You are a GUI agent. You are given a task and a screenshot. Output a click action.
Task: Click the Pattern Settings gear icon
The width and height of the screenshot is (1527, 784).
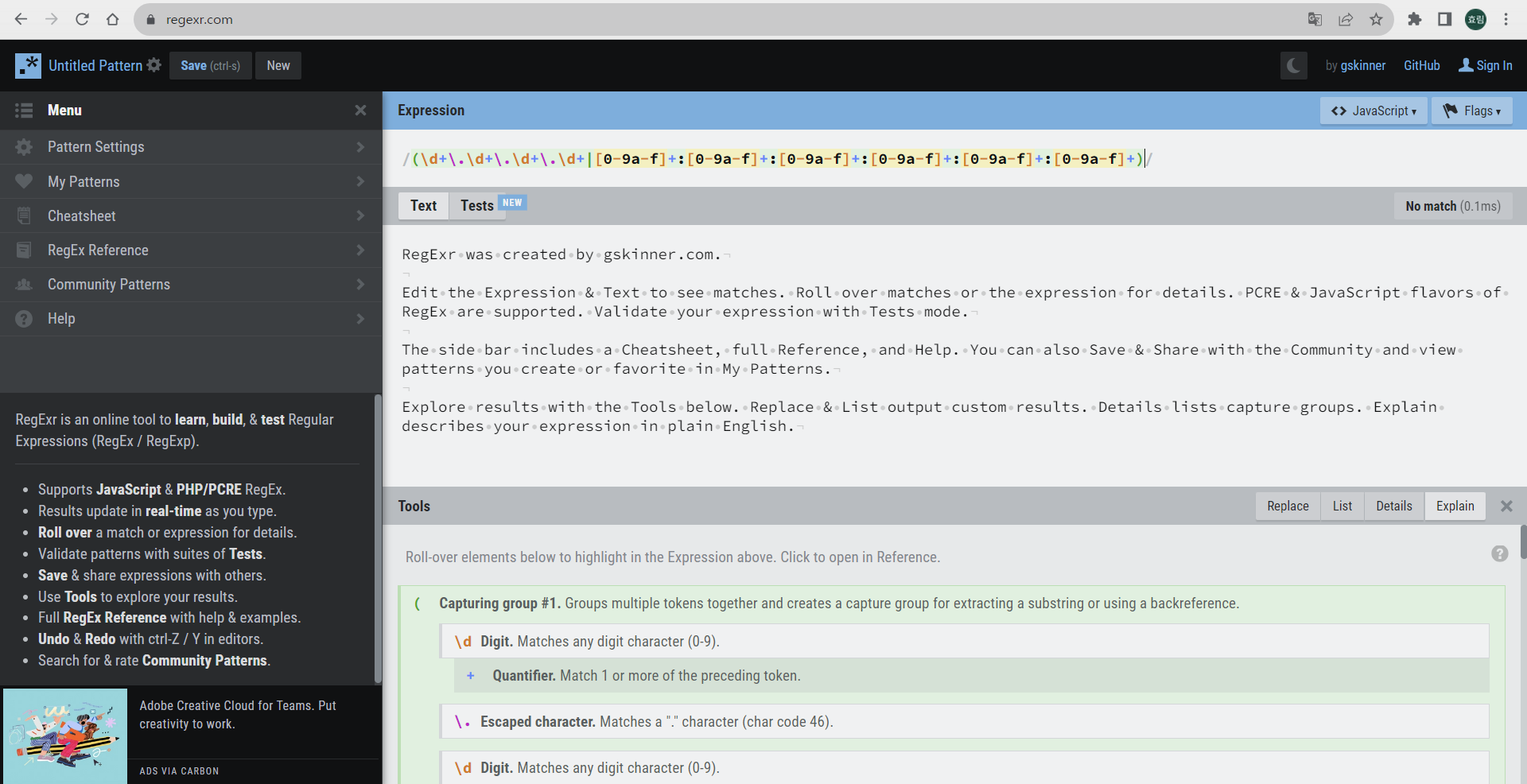point(24,147)
